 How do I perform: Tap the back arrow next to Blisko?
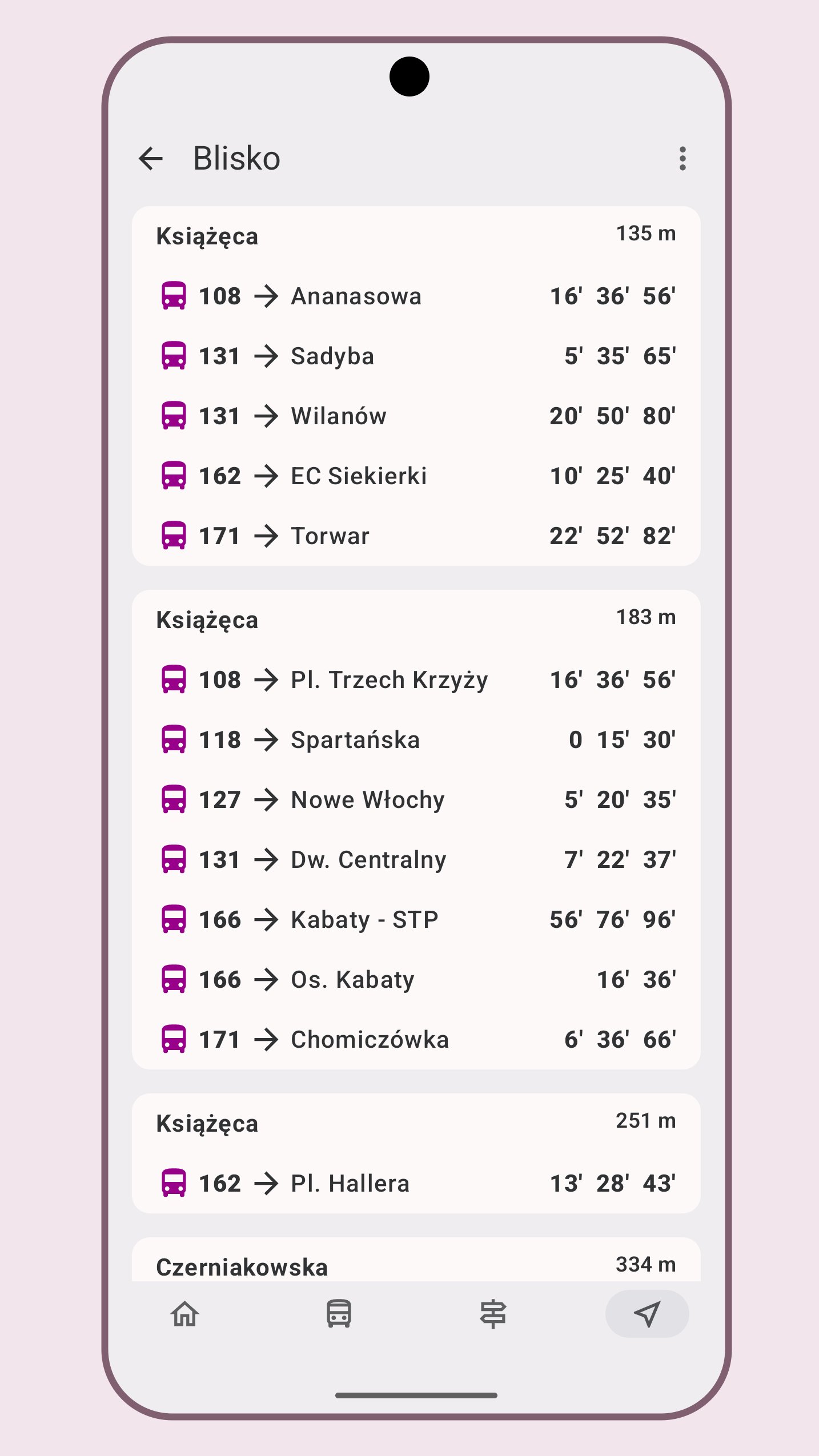tap(151, 159)
